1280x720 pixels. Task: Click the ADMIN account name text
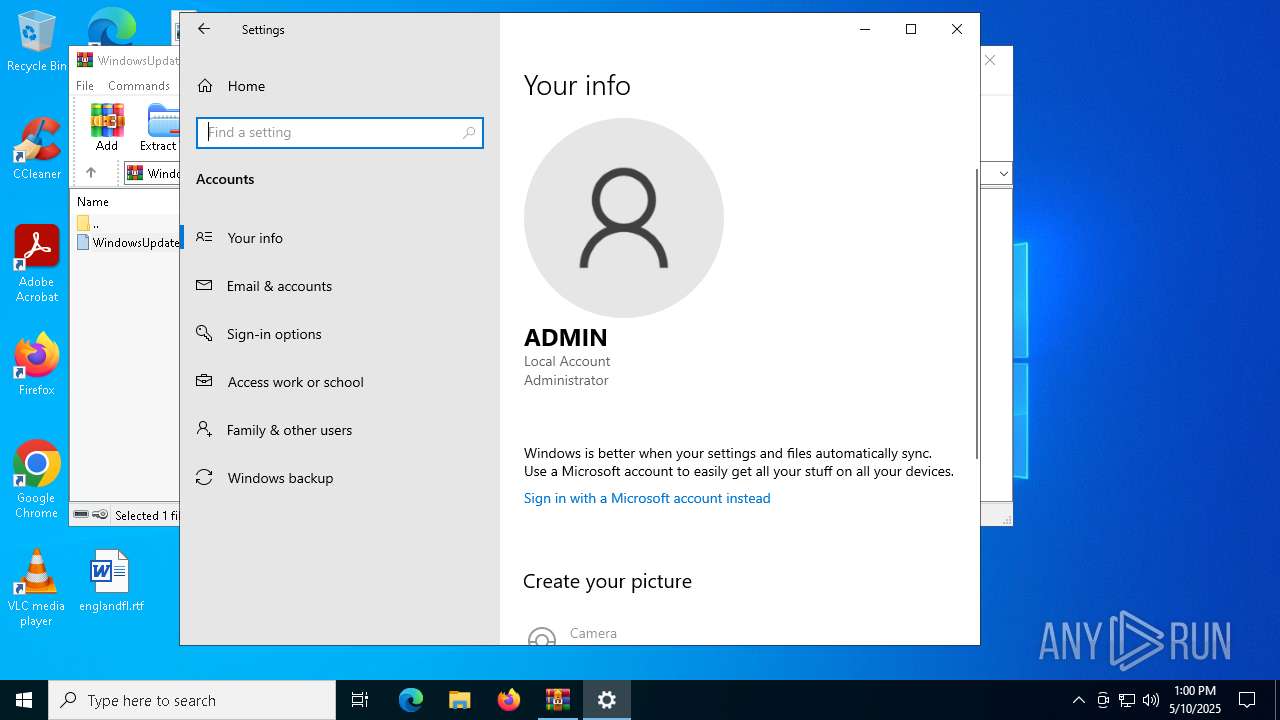click(x=566, y=338)
